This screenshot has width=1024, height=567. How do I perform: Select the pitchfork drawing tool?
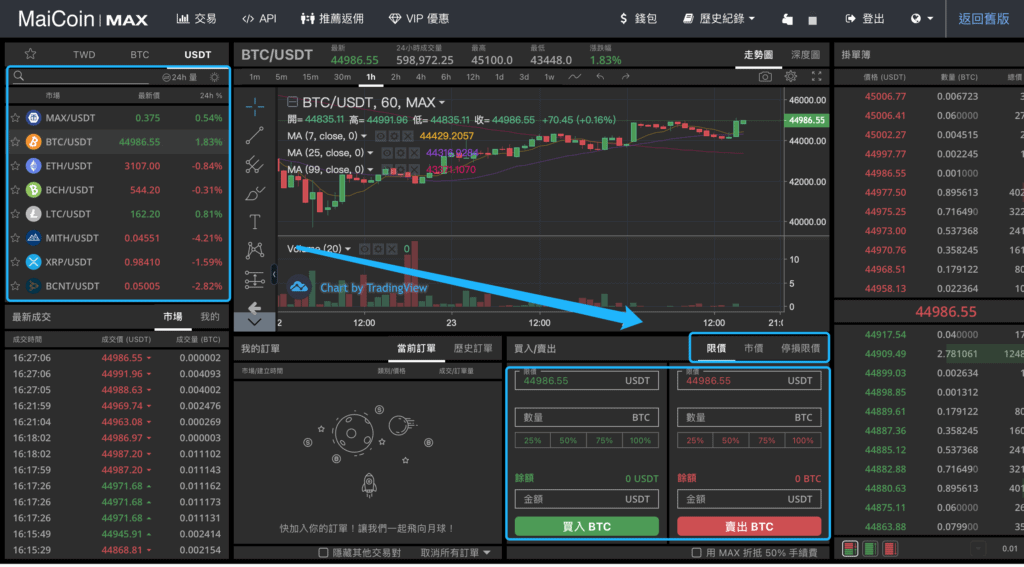pos(255,165)
